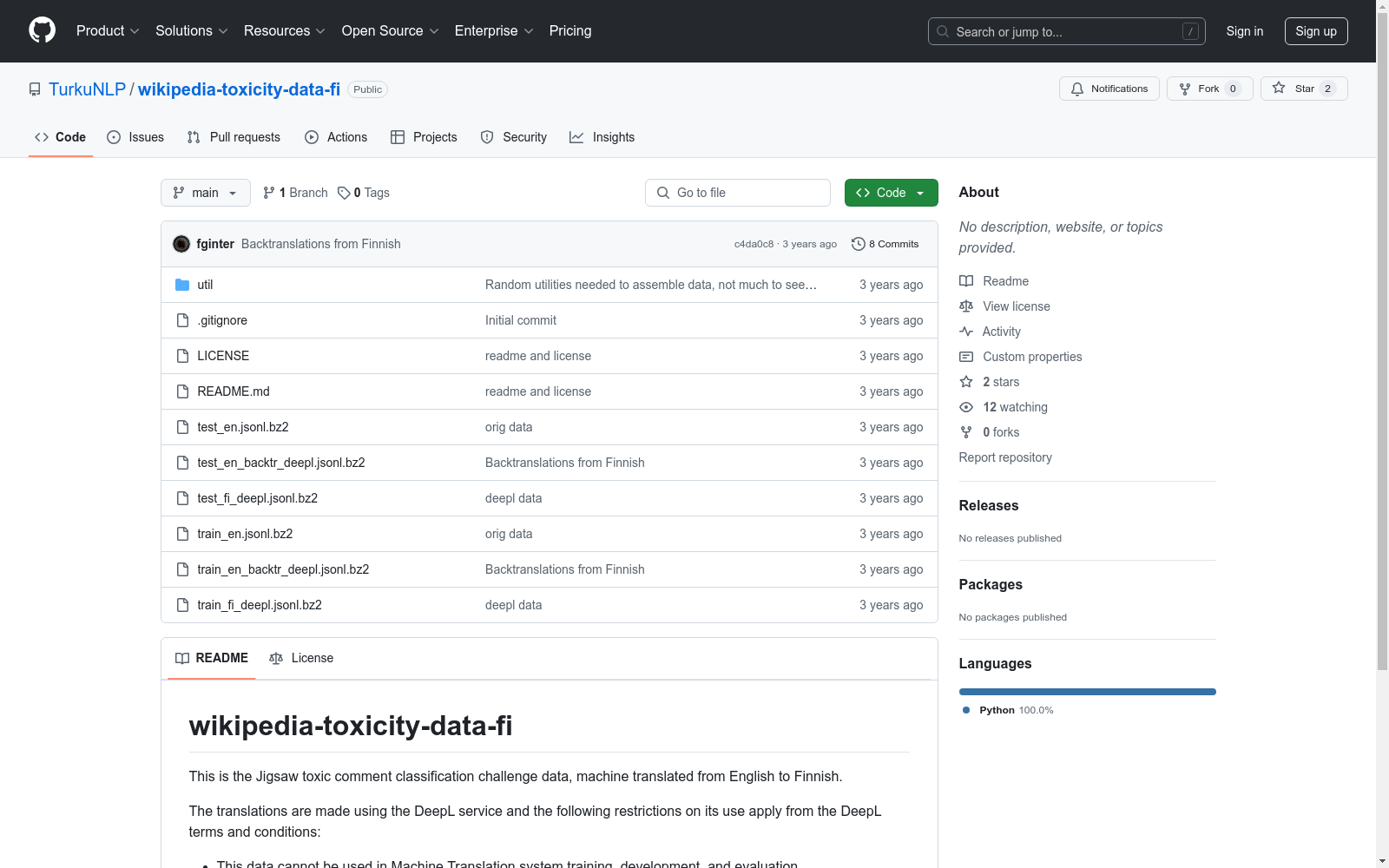Click the file icon next to train_en_backtr_deepl.jsonl.bz2
Image resolution: width=1389 pixels, height=868 pixels.
point(182,569)
